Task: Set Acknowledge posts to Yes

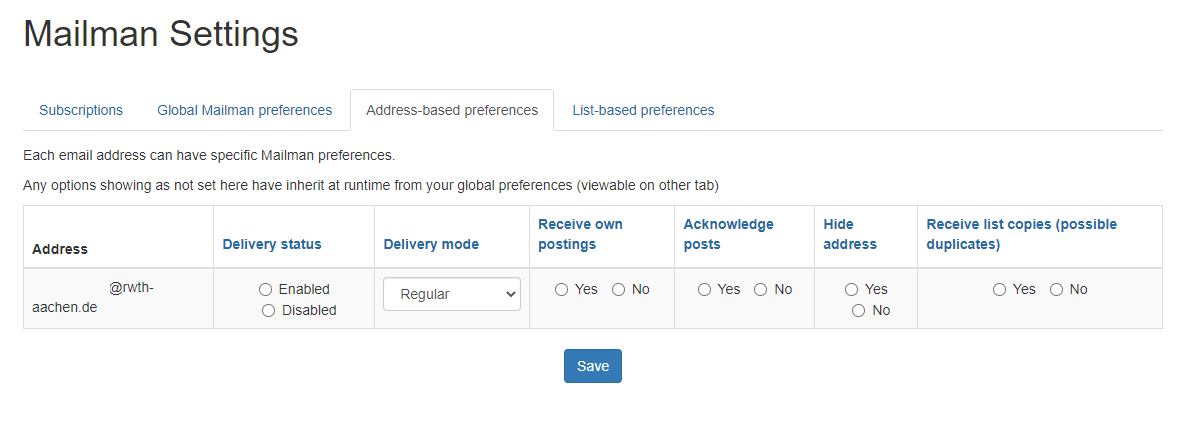Action: pos(704,289)
